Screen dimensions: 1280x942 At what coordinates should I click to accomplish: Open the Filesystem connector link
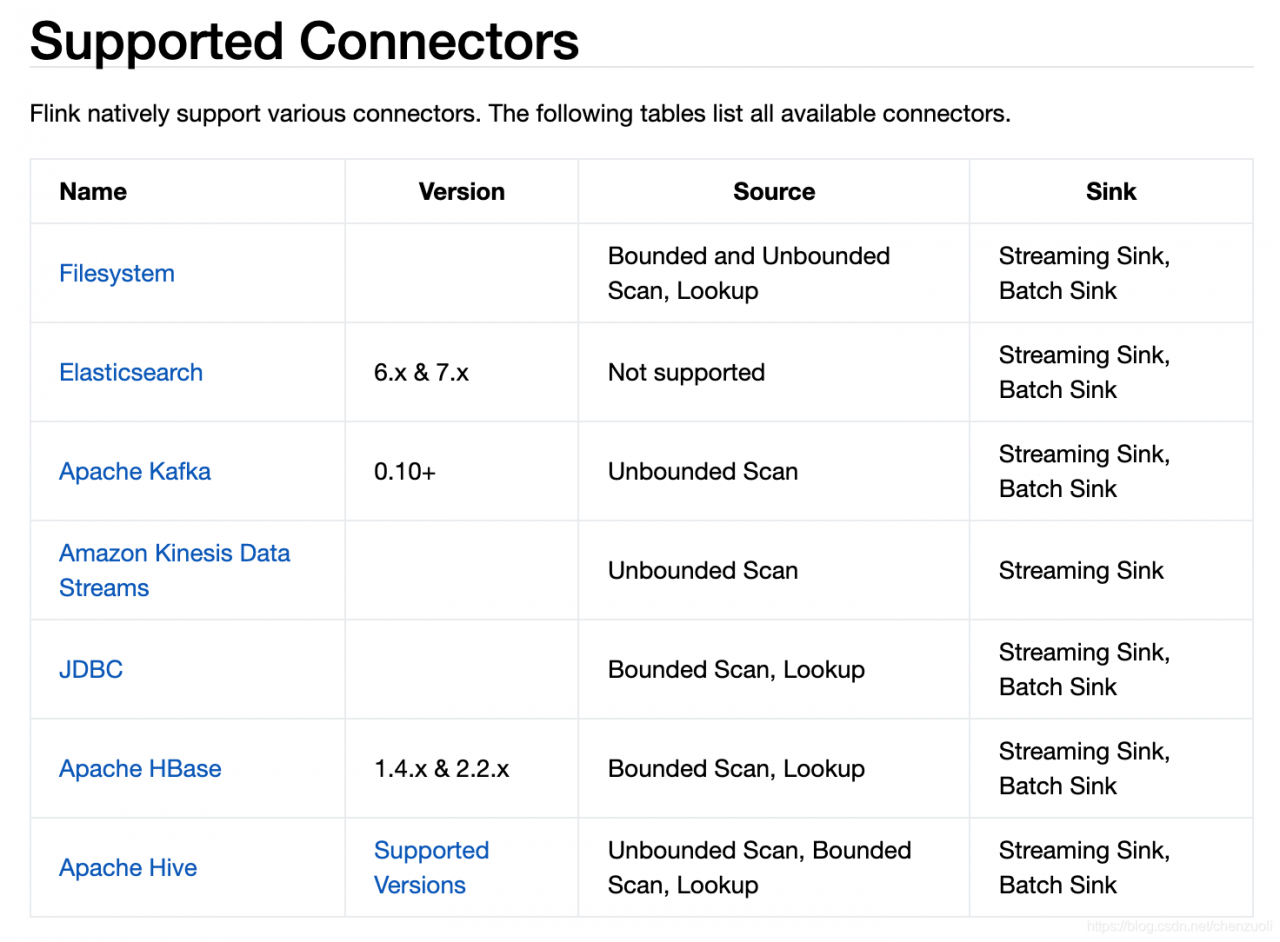click(116, 273)
